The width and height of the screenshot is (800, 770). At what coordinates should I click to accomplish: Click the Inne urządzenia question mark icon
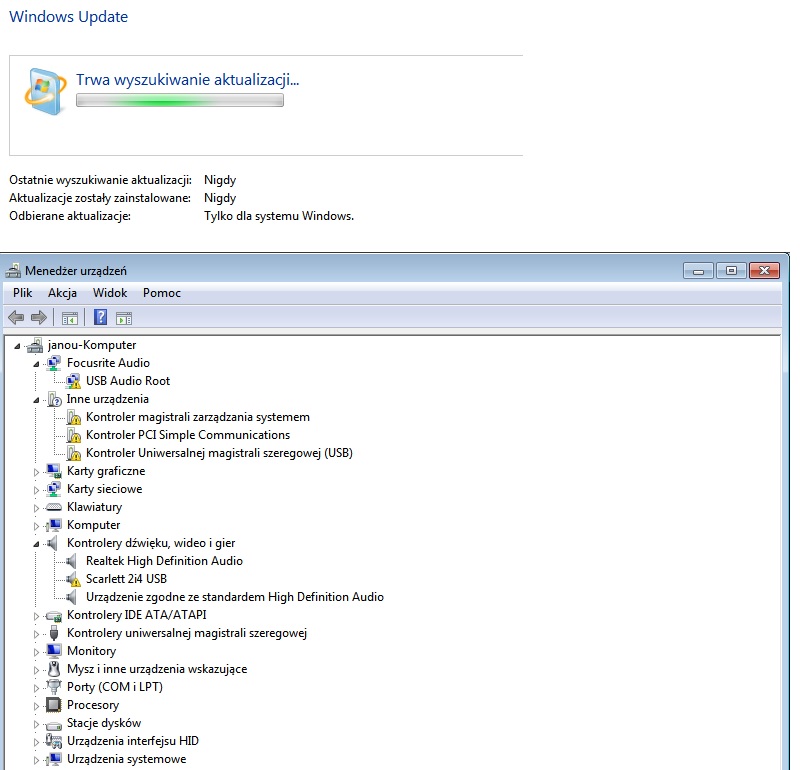(54, 399)
